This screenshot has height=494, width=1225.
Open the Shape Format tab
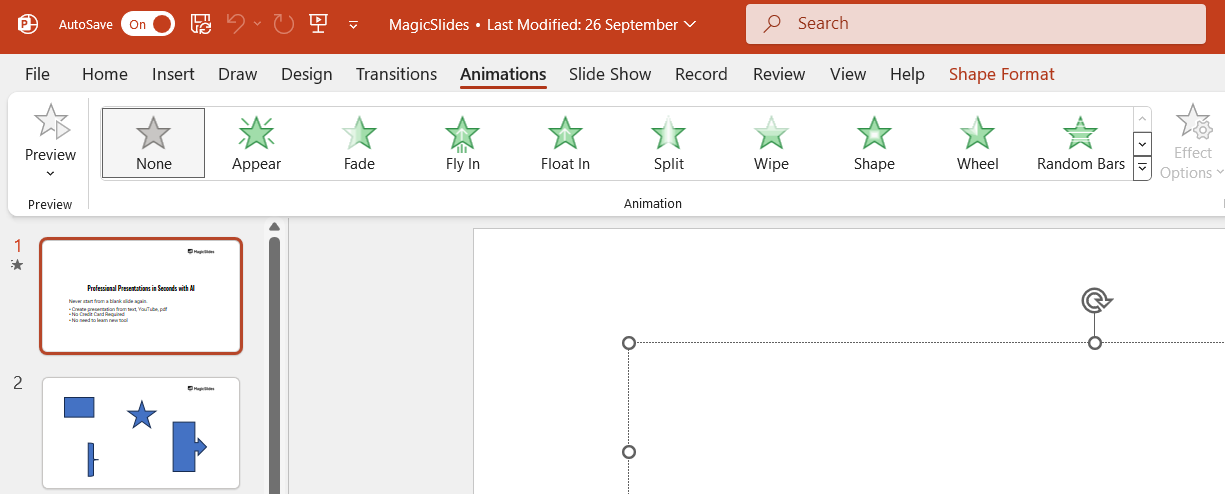pyautogui.click(x=1001, y=74)
